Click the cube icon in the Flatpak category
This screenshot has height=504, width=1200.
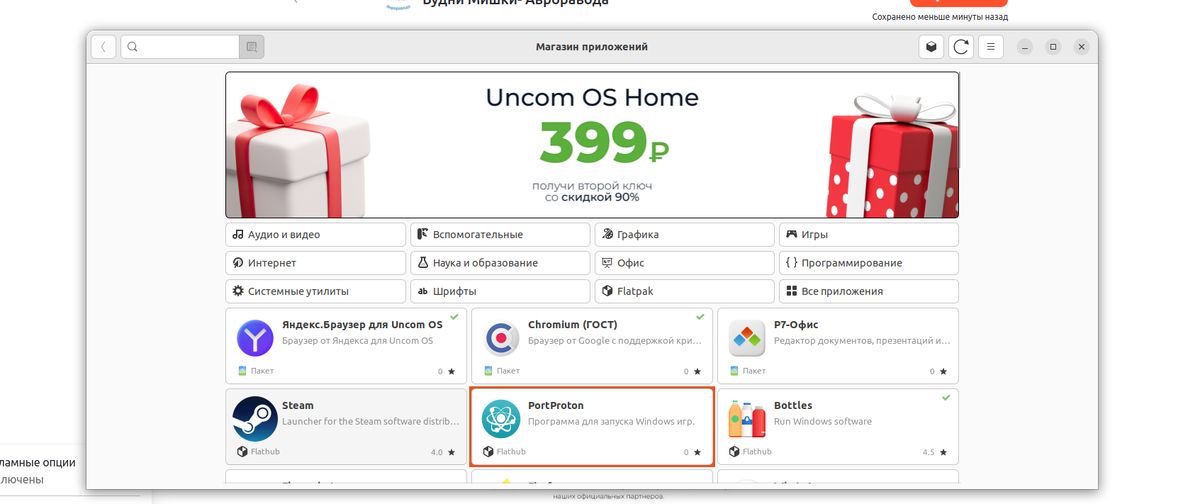coord(607,291)
